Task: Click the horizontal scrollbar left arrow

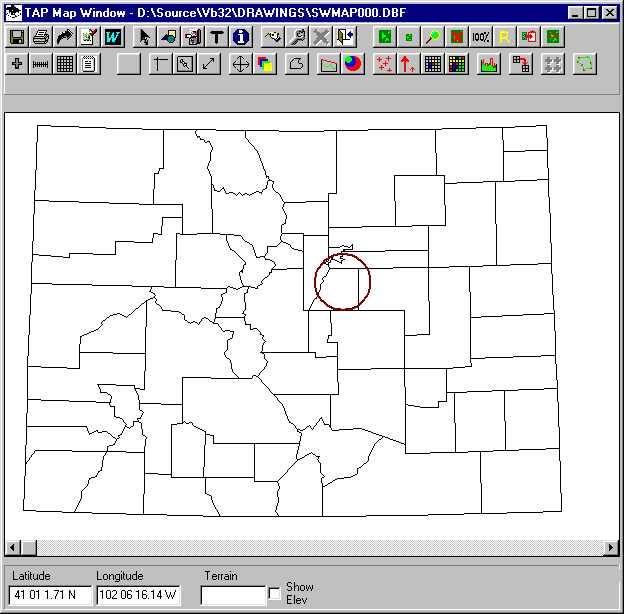Action: pos(13,548)
